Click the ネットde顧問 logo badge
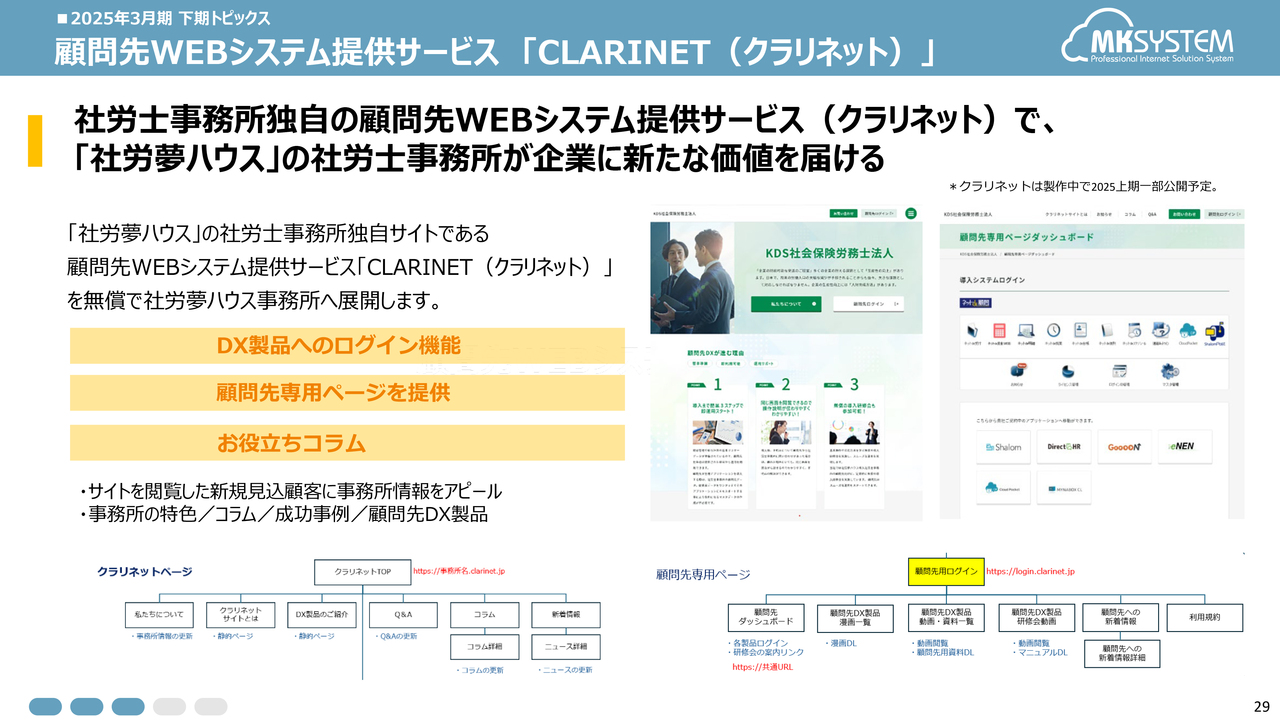The width and height of the screenshot is (1280, 720). (x=975, y=301)
